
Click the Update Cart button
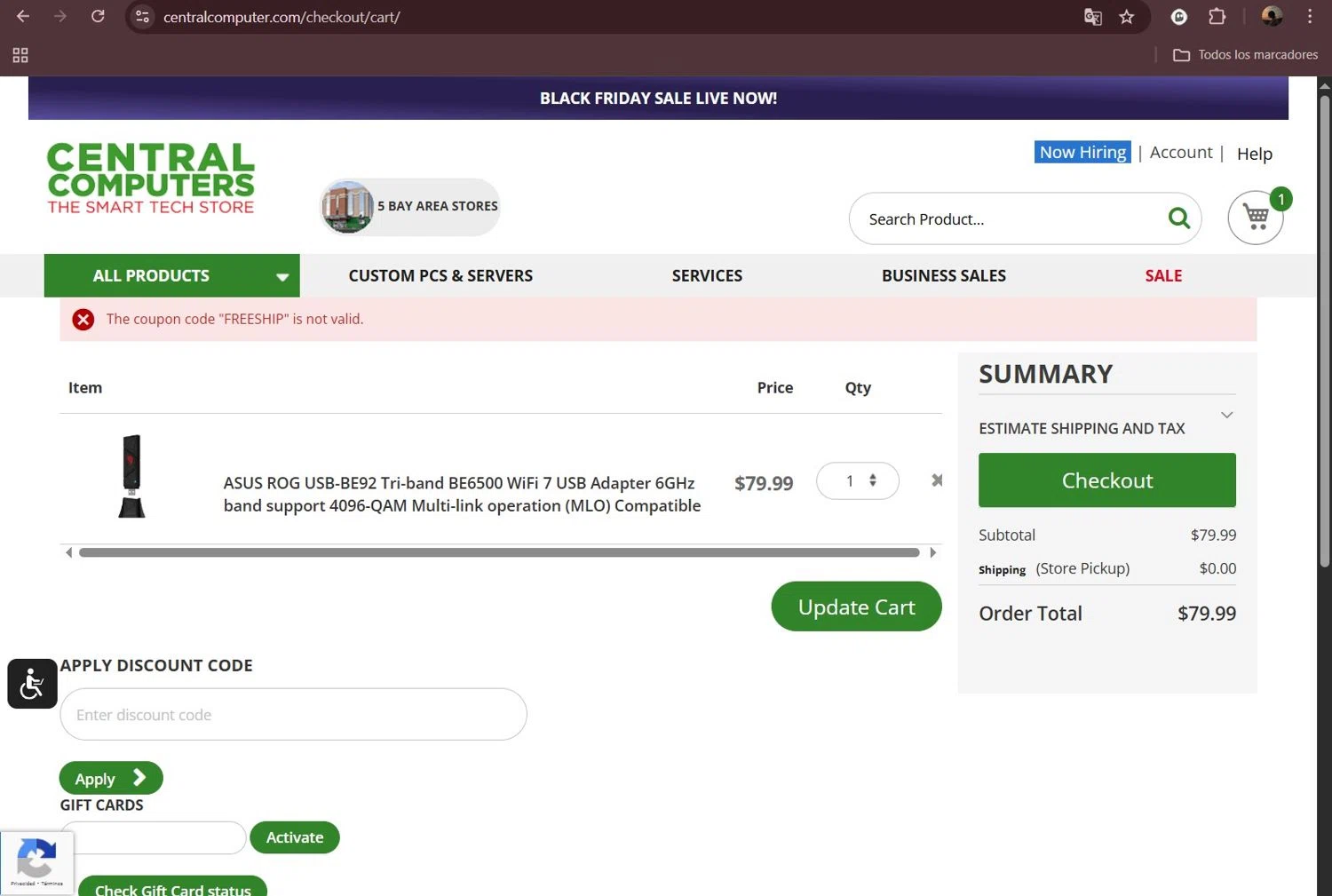[856, 607]
